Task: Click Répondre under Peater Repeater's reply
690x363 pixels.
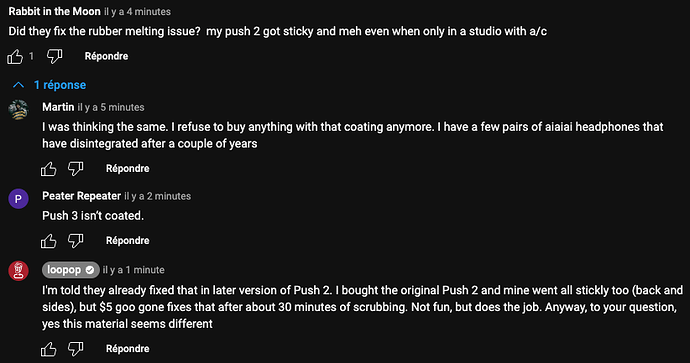Action: tap(128, 241)
